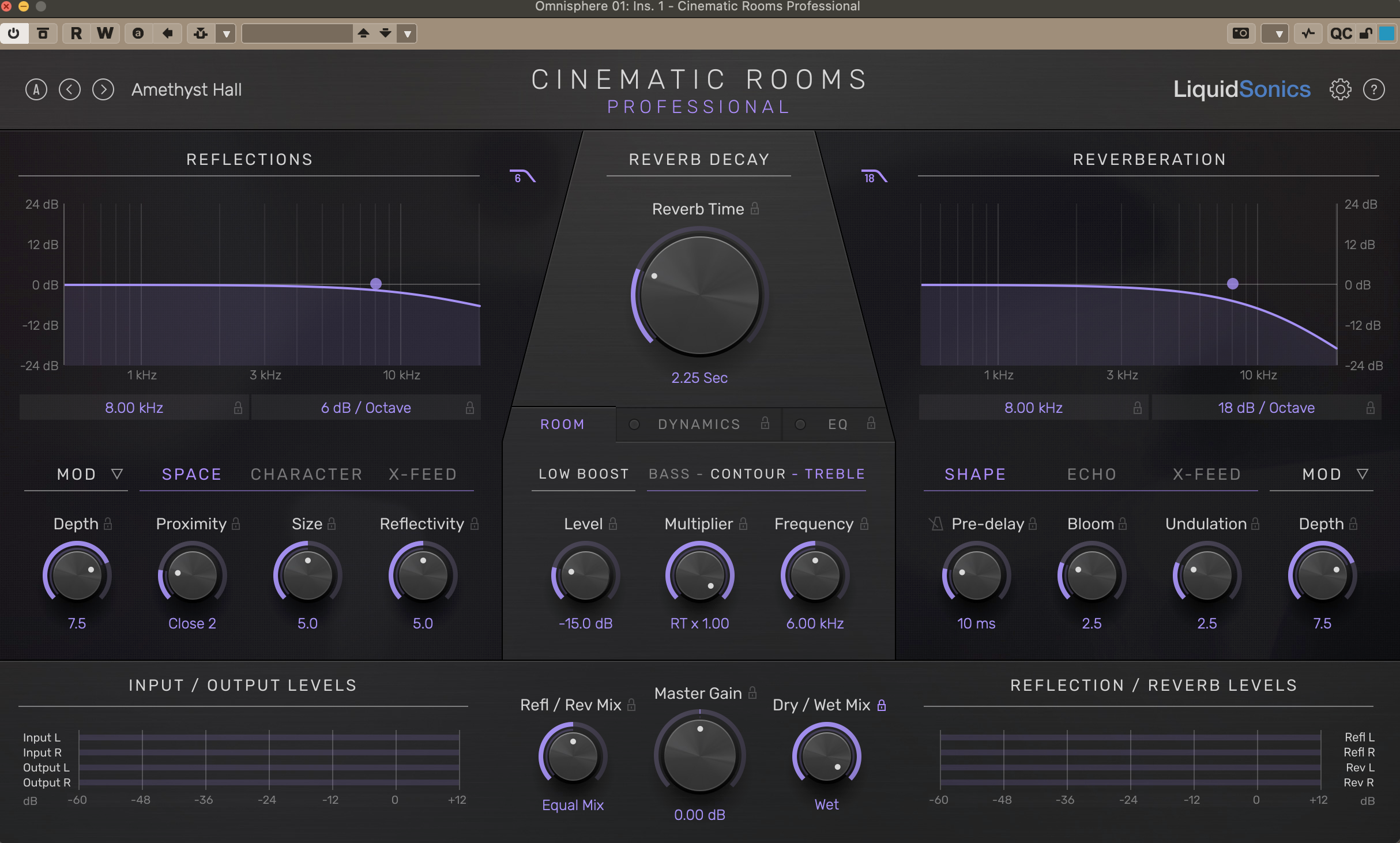Enable the EQ section power circle
The width and height of the screenshot is (1400, 843).
point(800,424)
